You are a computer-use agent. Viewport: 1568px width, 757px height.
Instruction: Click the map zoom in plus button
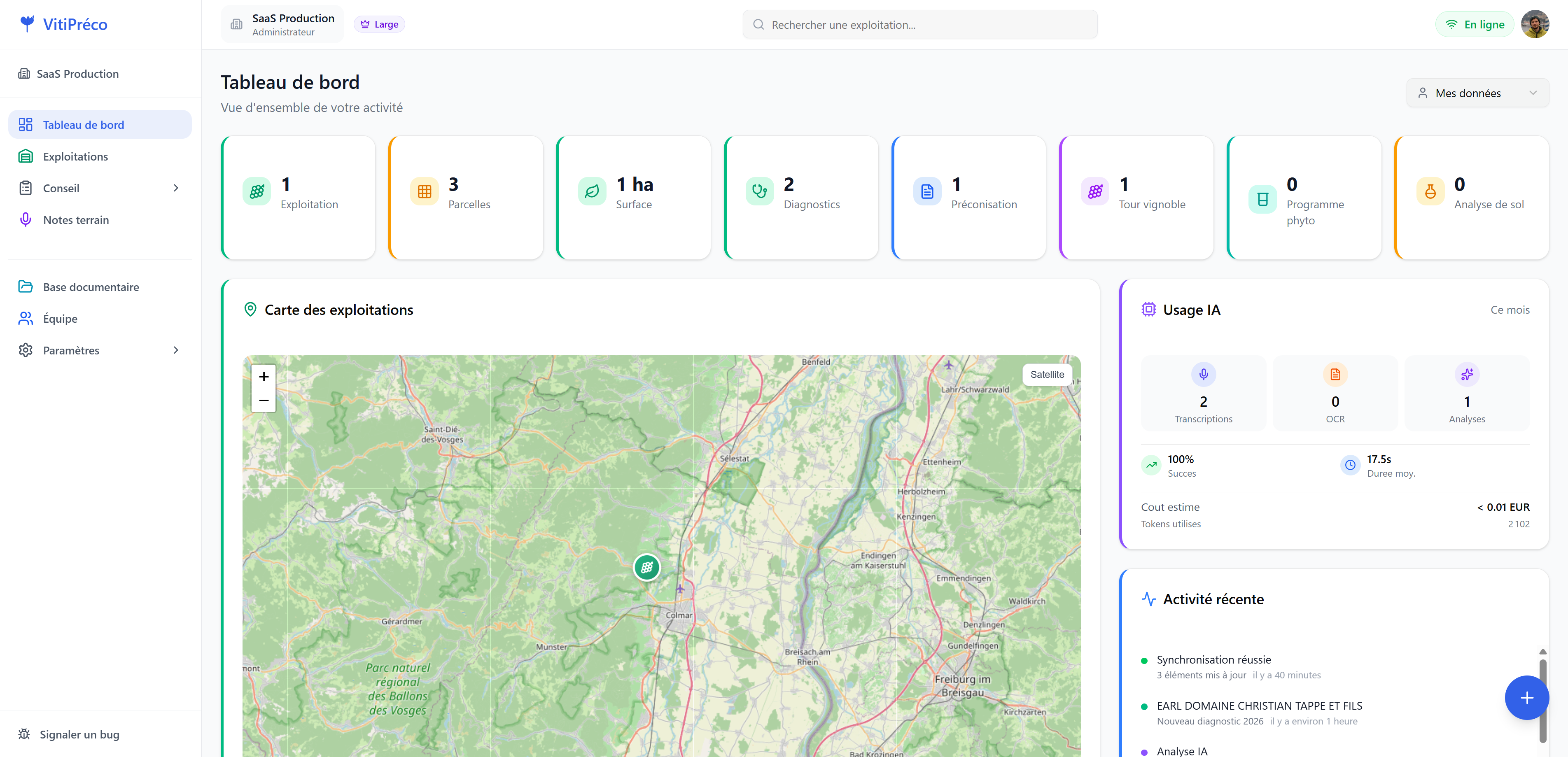pos(264,377)
